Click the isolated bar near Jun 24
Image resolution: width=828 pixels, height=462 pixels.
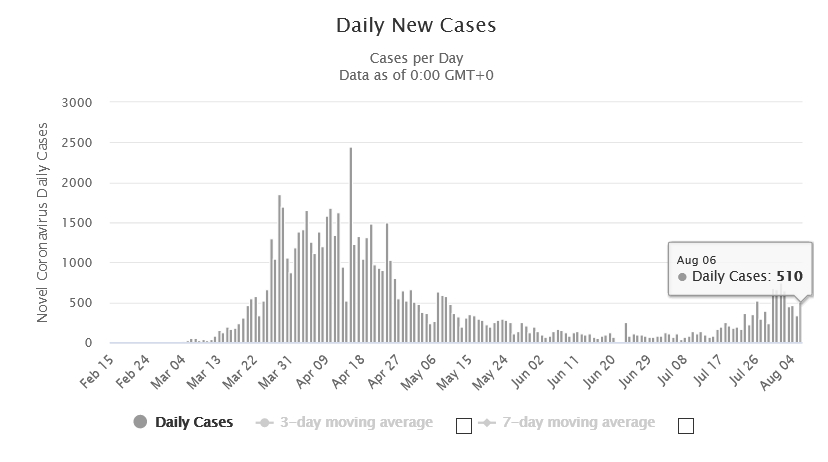[626, 333]
